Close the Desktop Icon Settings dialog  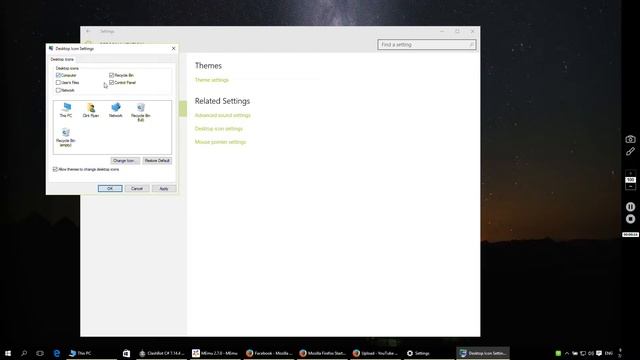[x=173, y=48]
